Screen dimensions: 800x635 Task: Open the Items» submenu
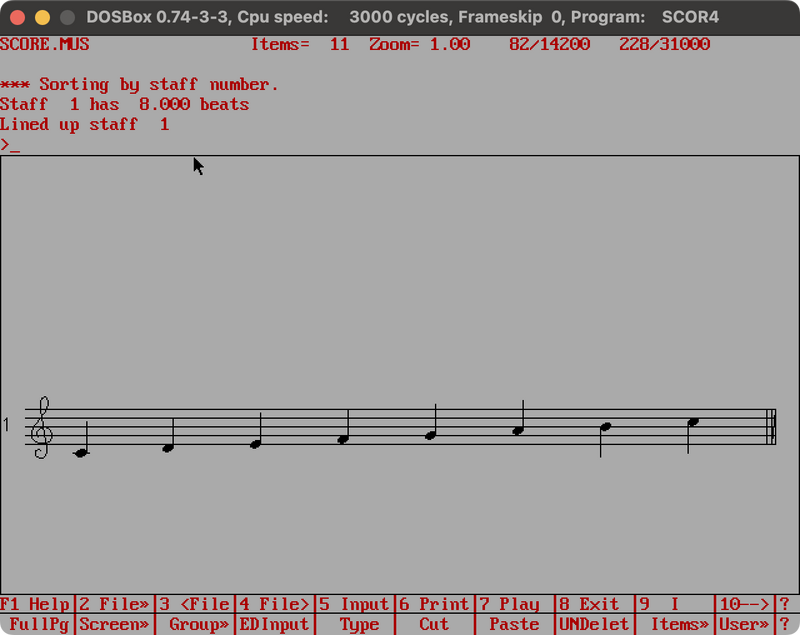click(675, 625)
